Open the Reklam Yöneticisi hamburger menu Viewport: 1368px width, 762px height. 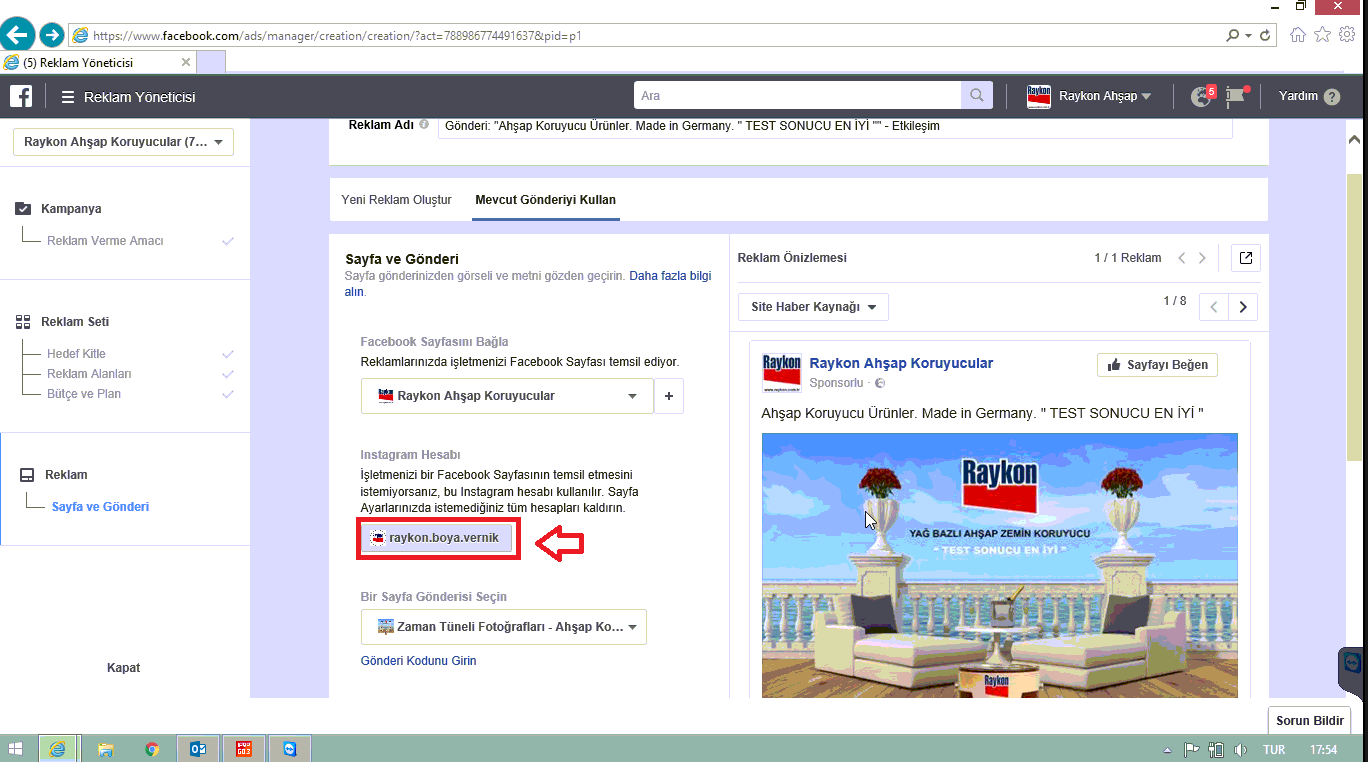[68, 97]
